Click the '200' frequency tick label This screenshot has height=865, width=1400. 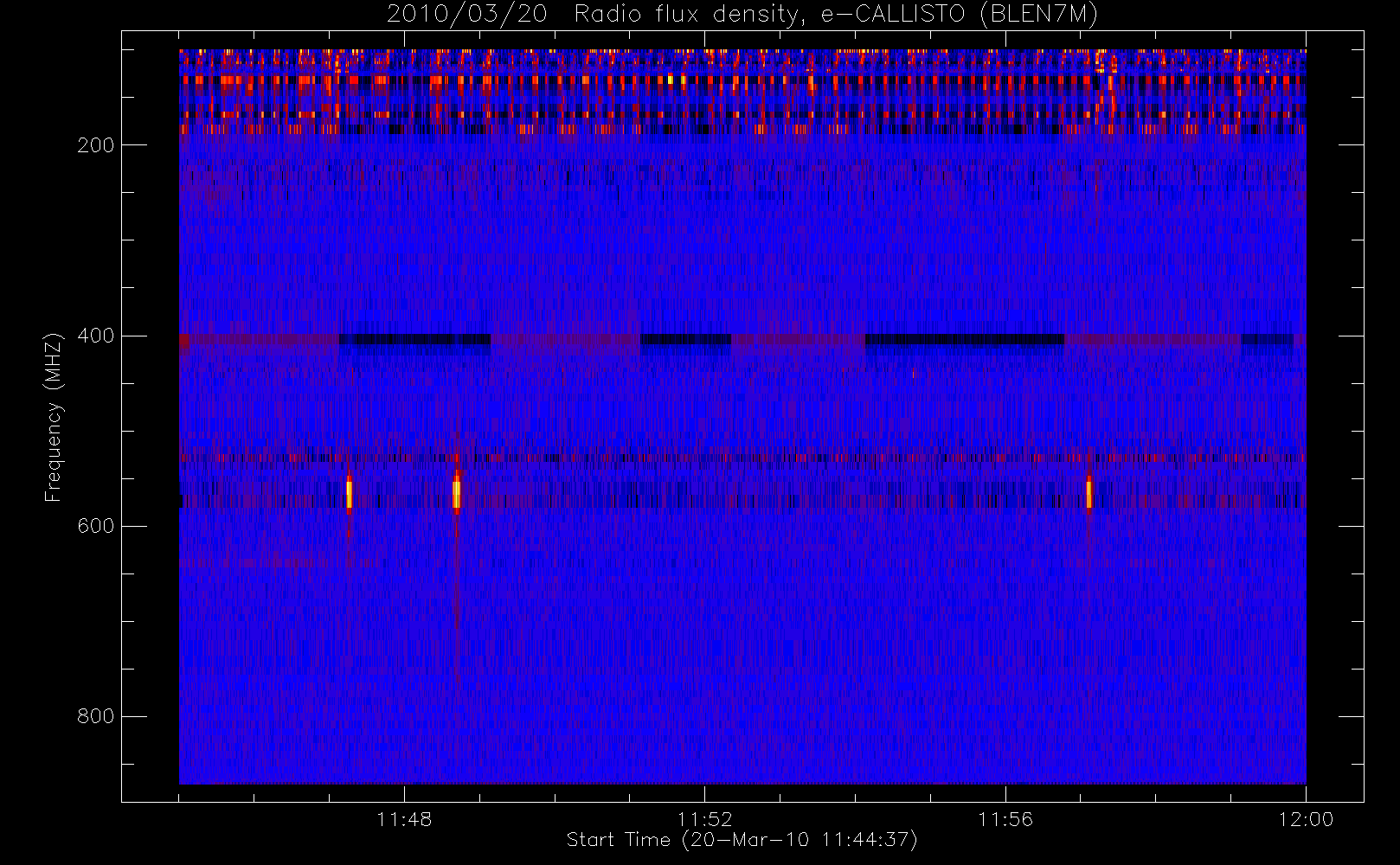(96, 145)
